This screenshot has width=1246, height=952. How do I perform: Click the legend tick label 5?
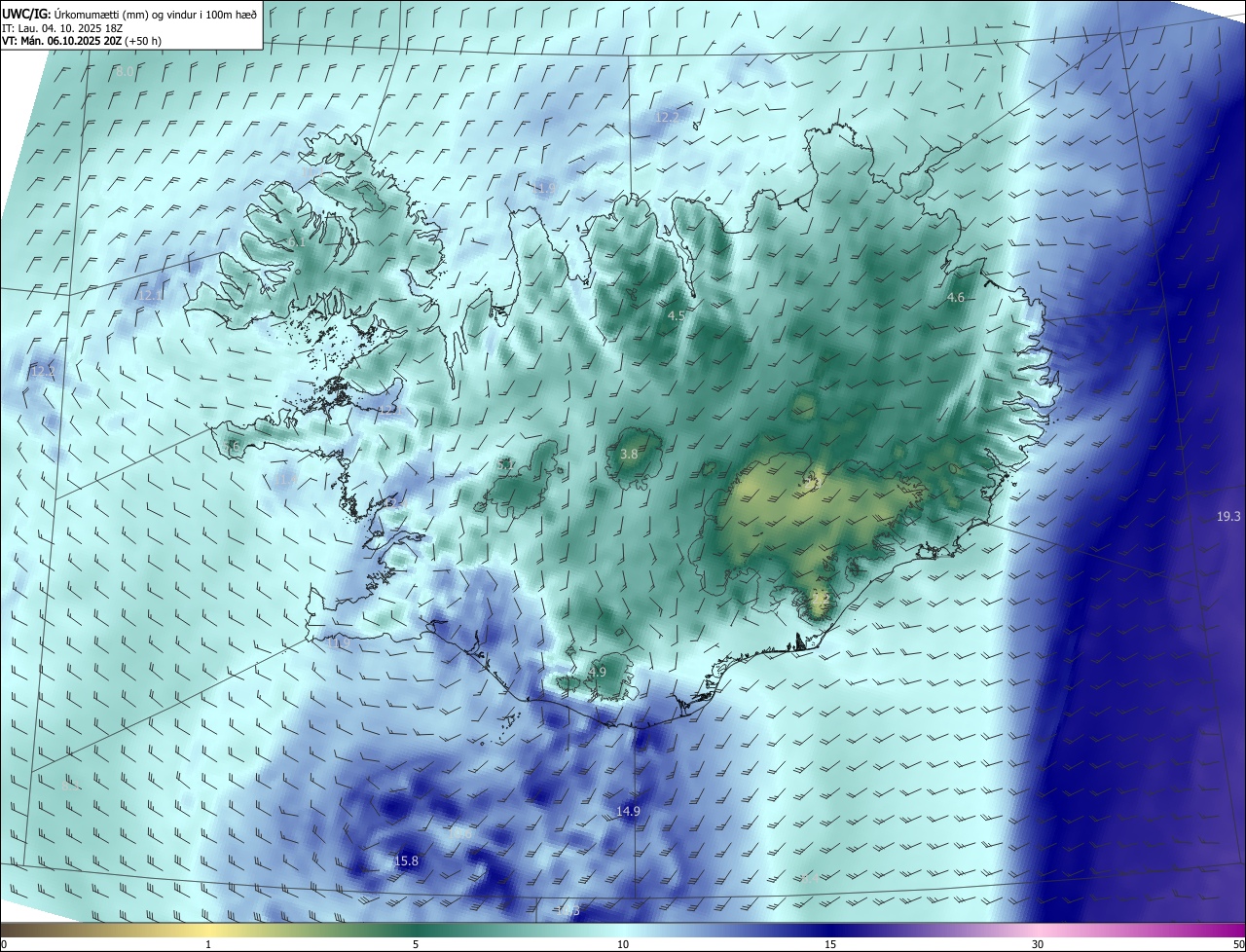click(x=416, y=944)
